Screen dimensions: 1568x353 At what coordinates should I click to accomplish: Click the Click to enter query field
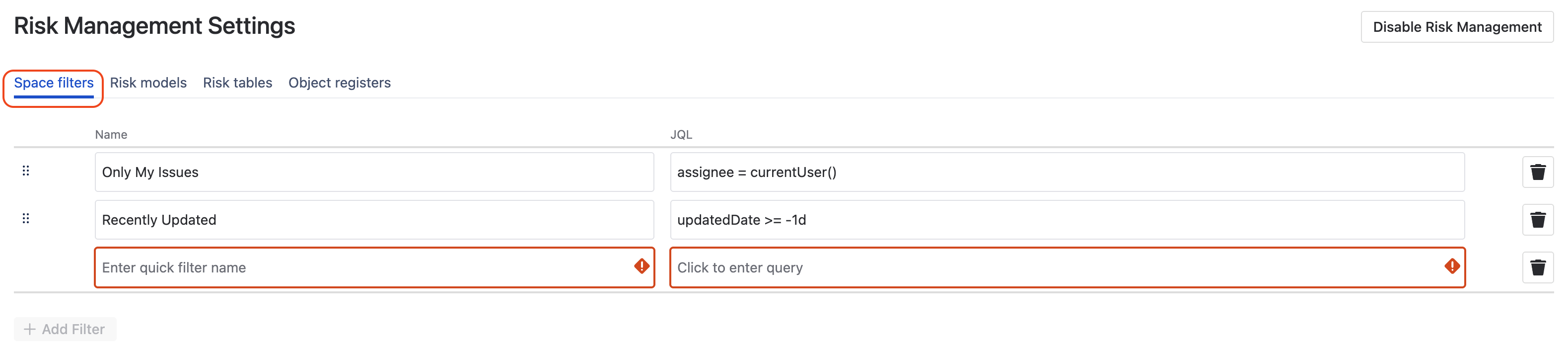coord(1068,267)
